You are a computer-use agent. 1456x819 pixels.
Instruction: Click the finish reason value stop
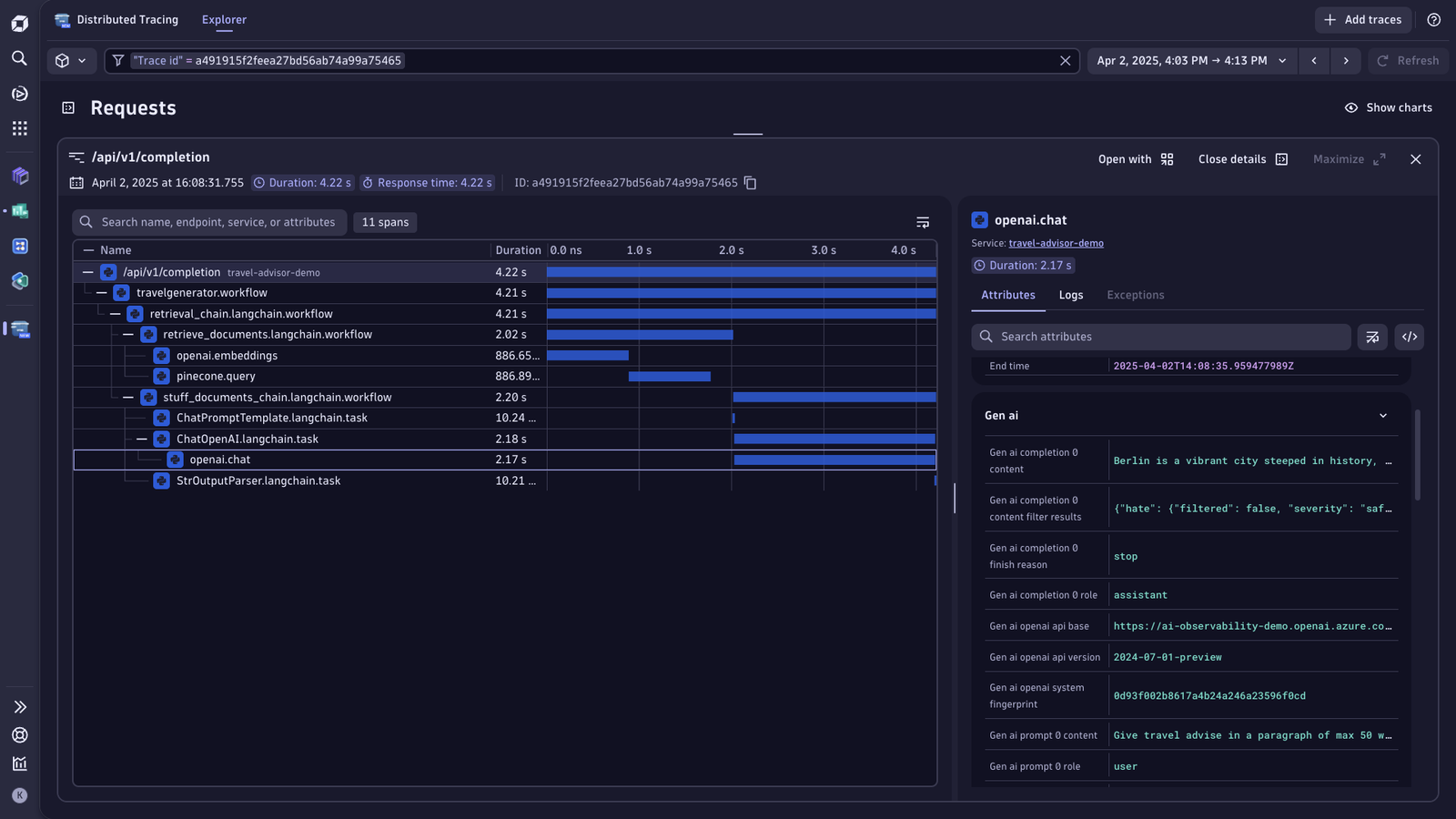coord(1126,557)
